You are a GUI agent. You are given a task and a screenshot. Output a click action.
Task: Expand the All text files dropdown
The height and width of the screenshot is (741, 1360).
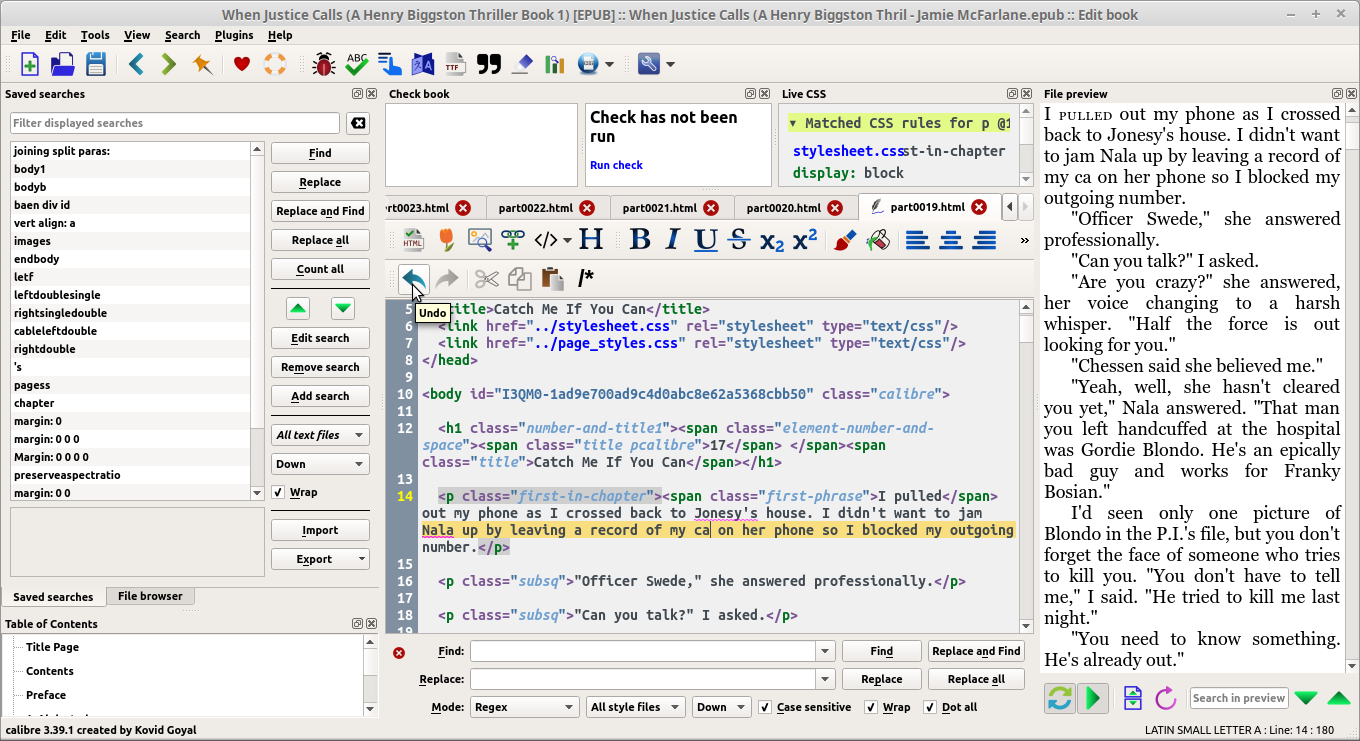click(320, 435)
